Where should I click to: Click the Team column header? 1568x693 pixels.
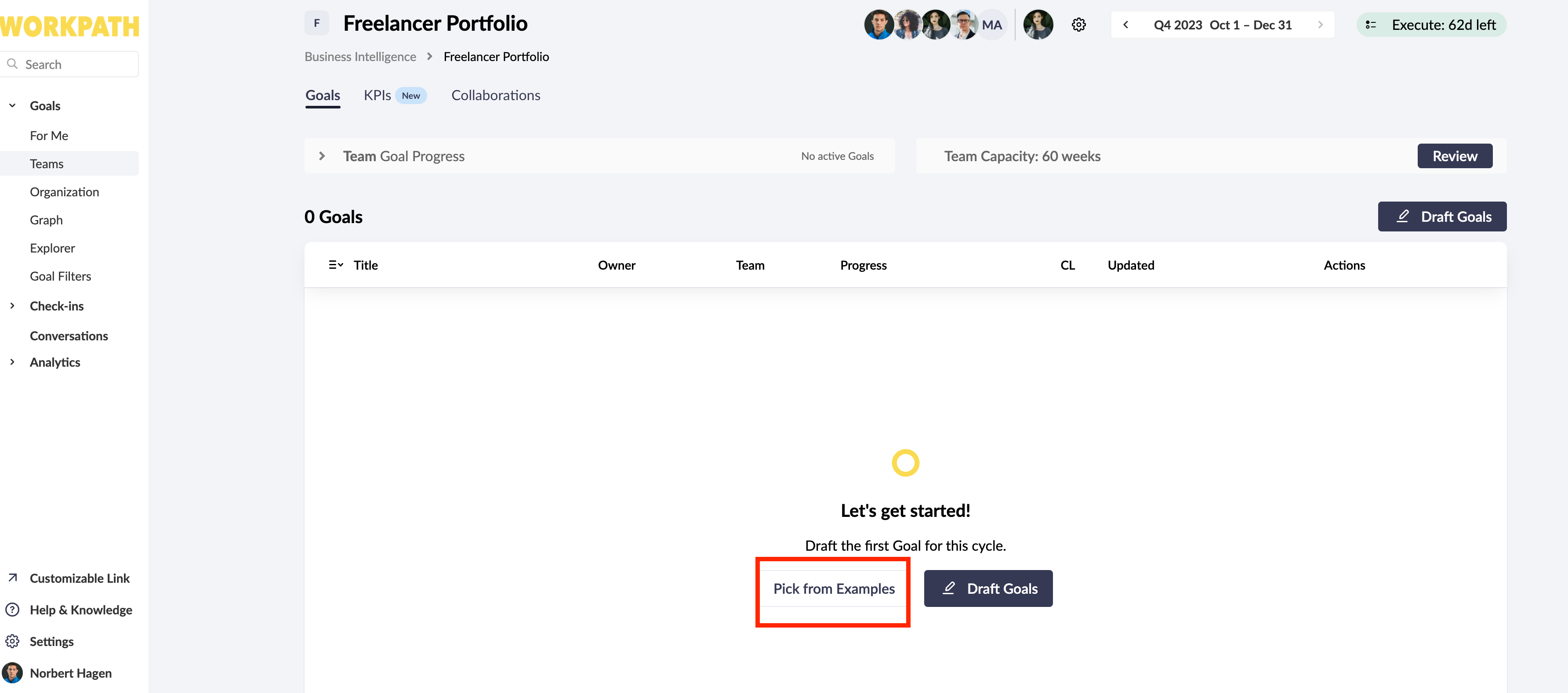point(750,265)
